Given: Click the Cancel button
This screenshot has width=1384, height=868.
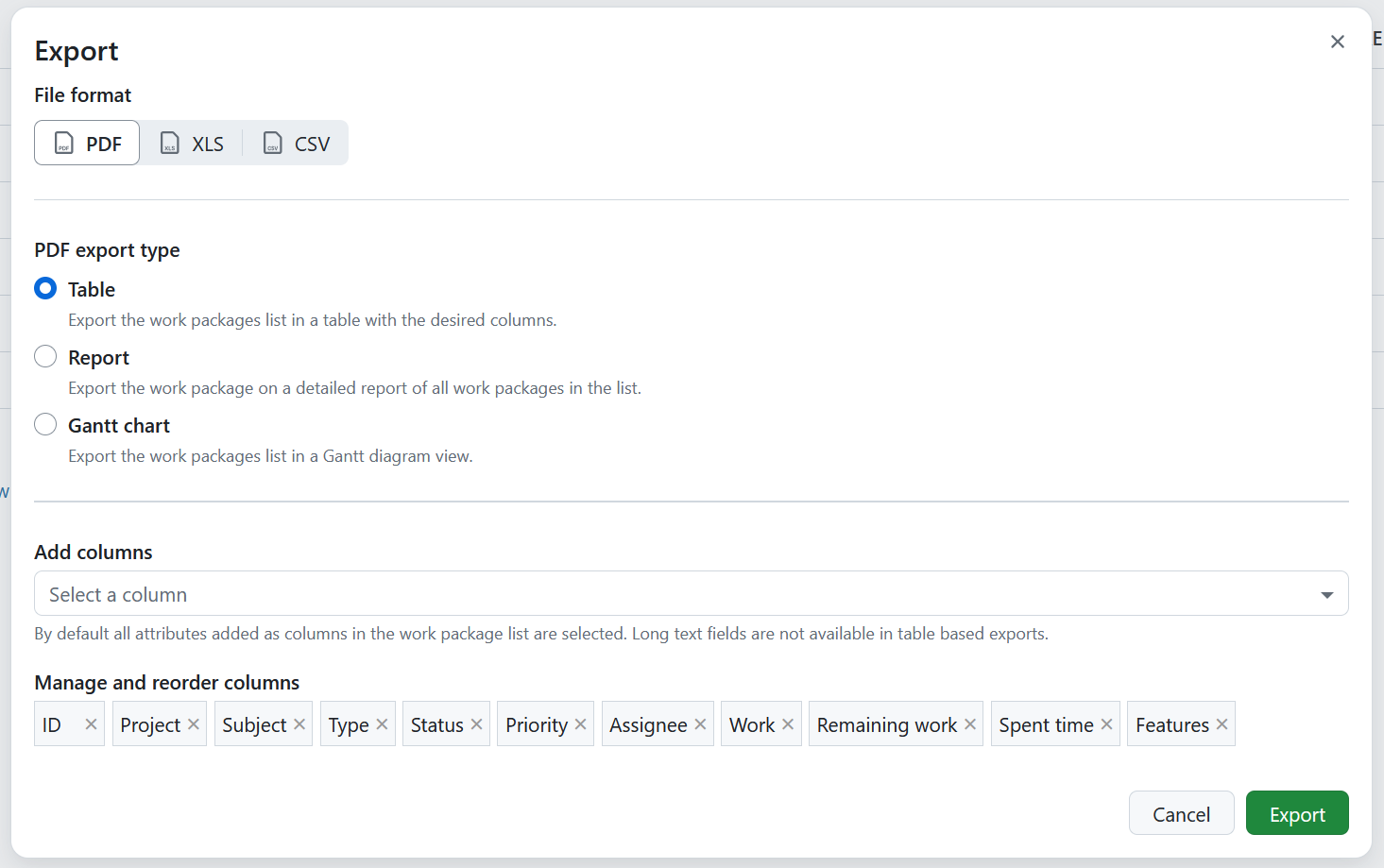Looking at the screenshot, I should click(1181, 813).
